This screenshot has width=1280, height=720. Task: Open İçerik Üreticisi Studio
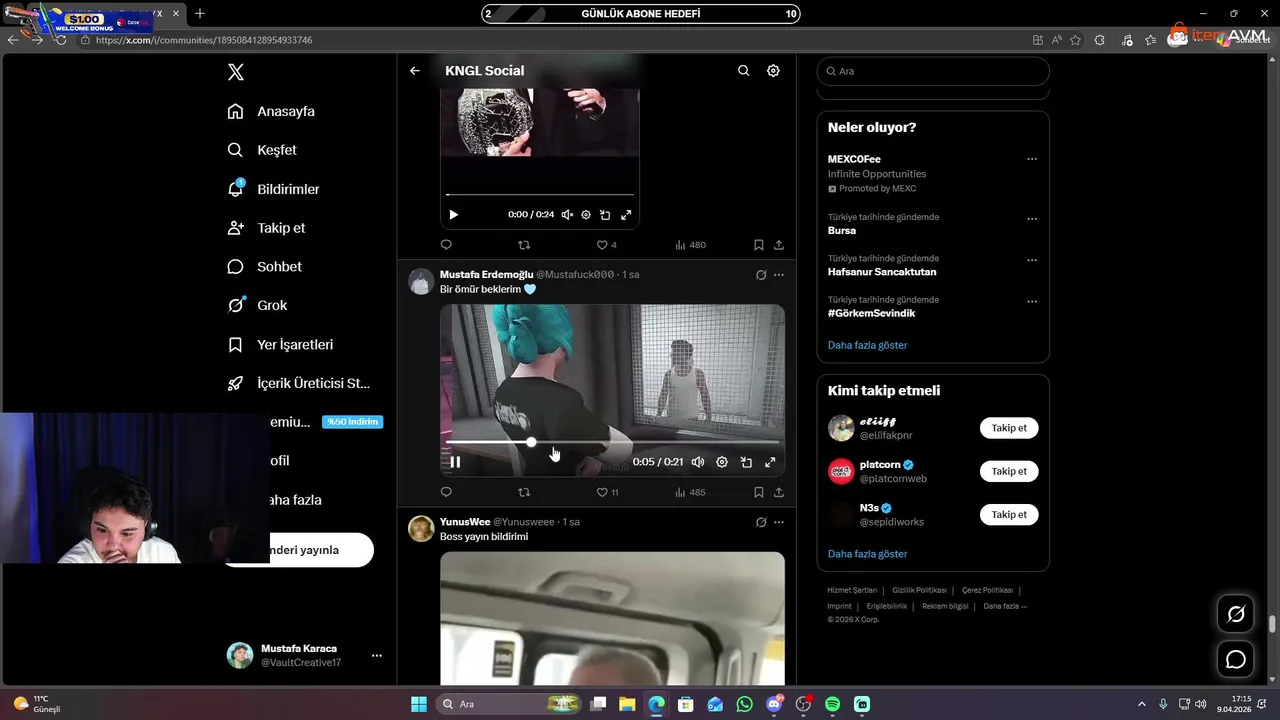point(298,383)
